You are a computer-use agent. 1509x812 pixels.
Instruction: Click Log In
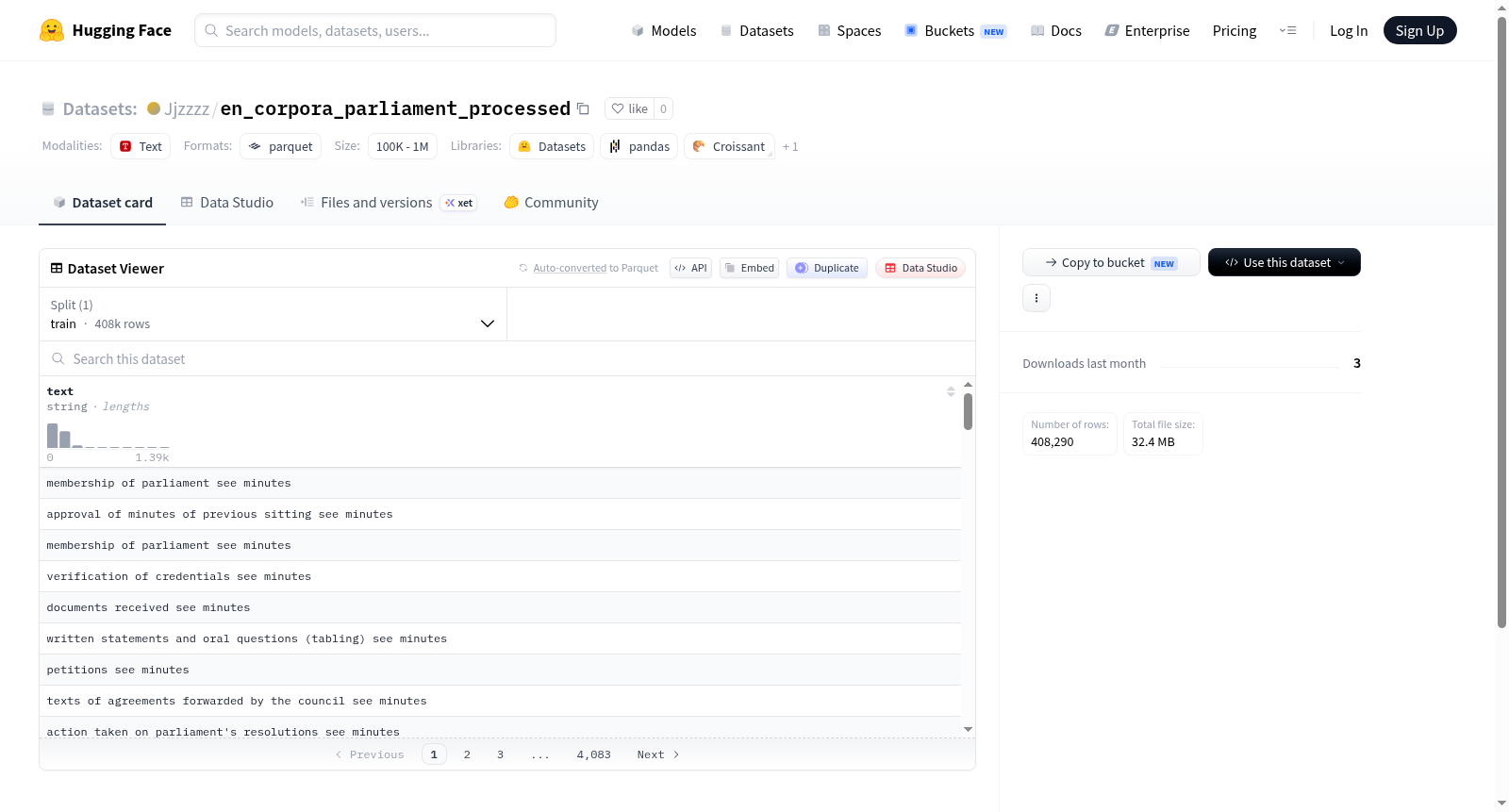(1349, 30)
